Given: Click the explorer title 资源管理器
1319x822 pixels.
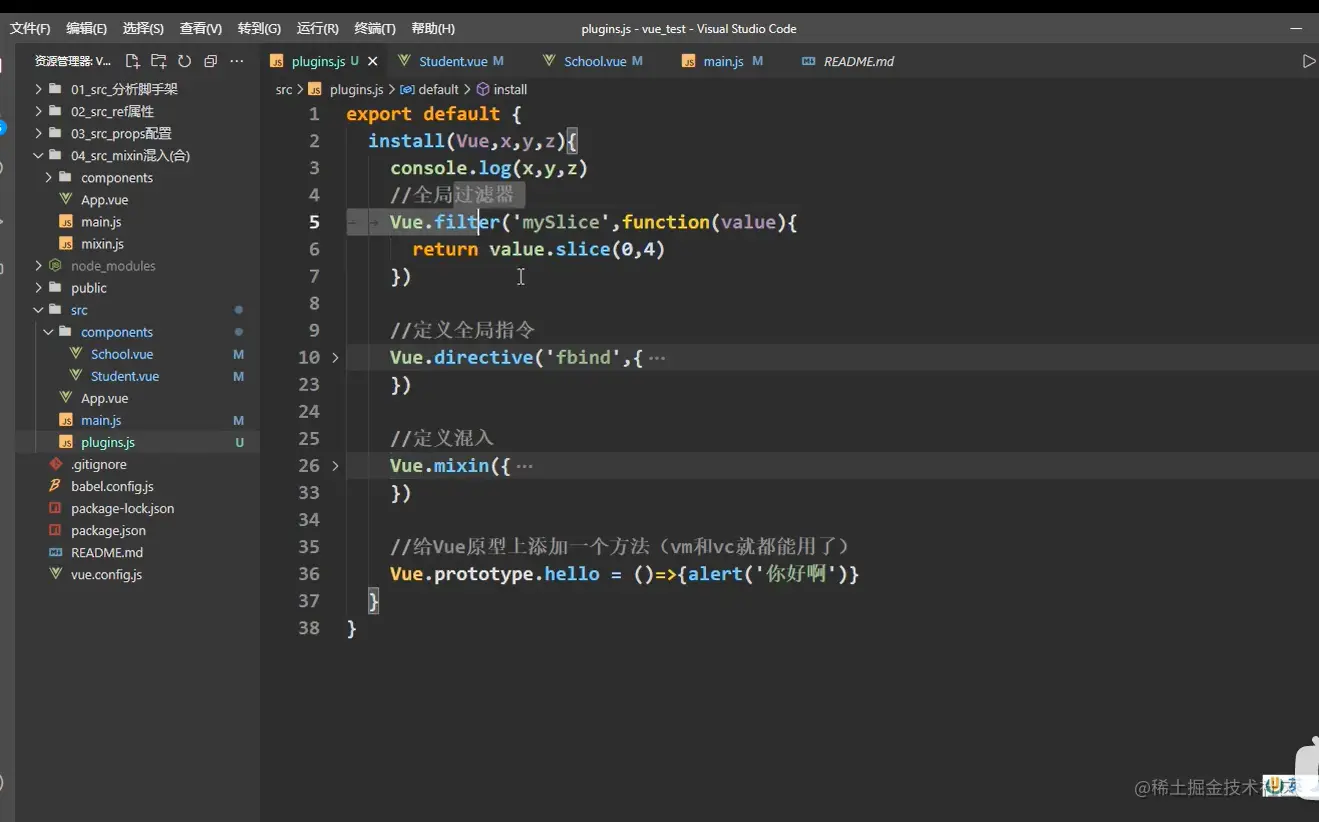Looking at the screenshot, I should [72, 61].
